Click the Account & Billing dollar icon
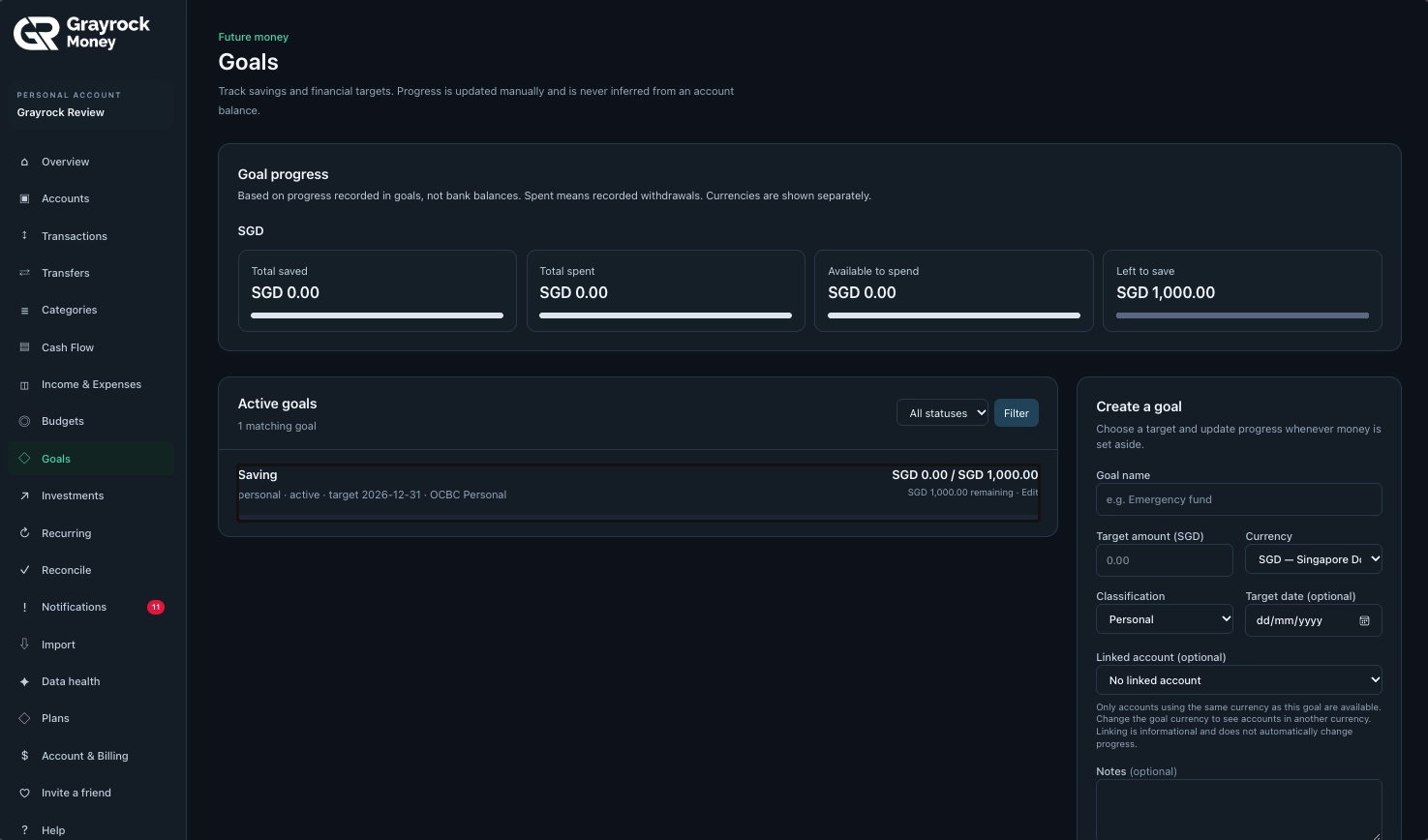This screenshot has width=1428, height=840. (24, 756)
